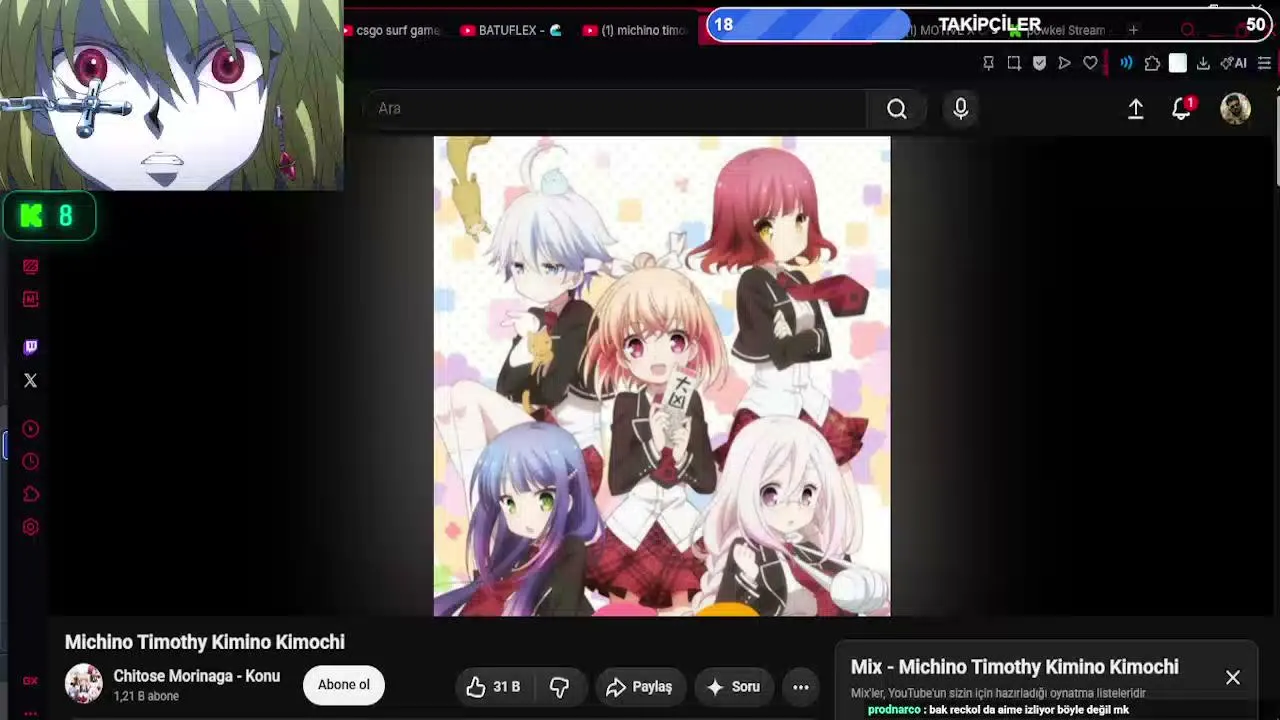Viewport: 1280px width, 720px height.
Task: Open the browser AI assistant icon
Action: pos(1234,63)
